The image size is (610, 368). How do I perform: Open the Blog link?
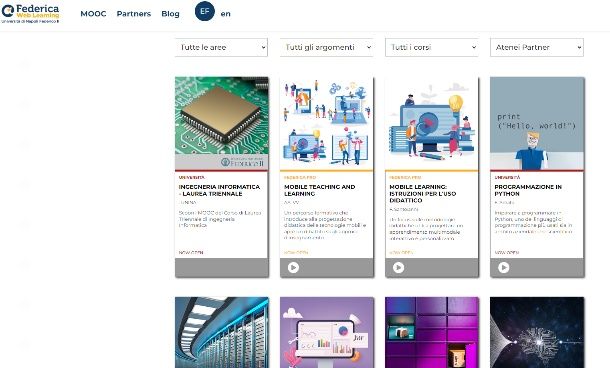pyautogui.click(x=170, y=14)
